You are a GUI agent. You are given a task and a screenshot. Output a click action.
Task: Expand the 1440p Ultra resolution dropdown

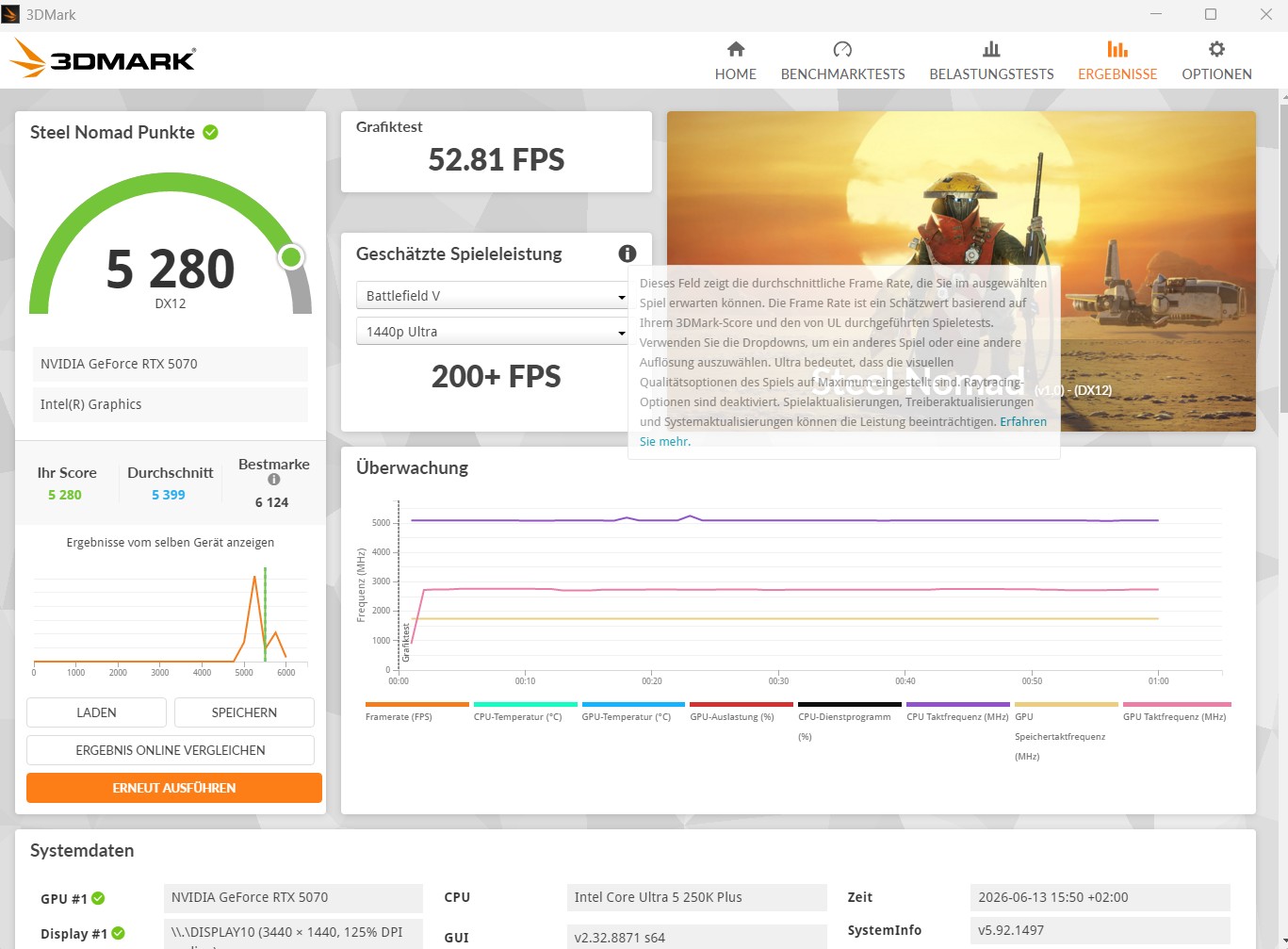point(492,332)
